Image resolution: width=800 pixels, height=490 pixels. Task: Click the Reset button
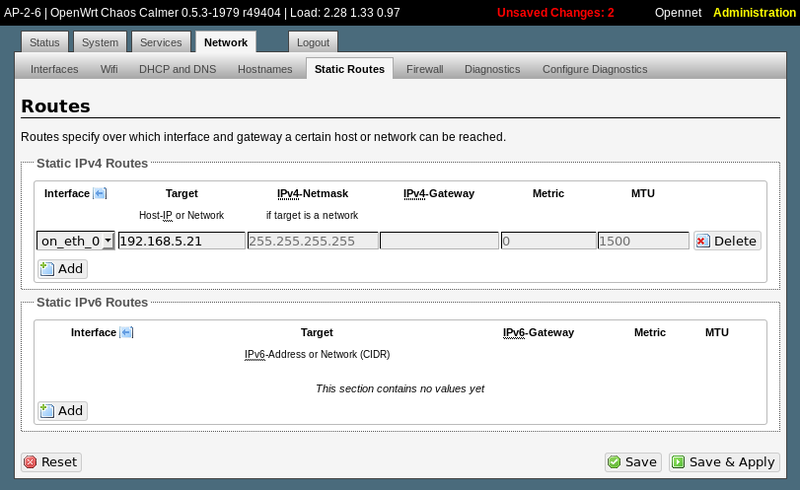[52, 462]
